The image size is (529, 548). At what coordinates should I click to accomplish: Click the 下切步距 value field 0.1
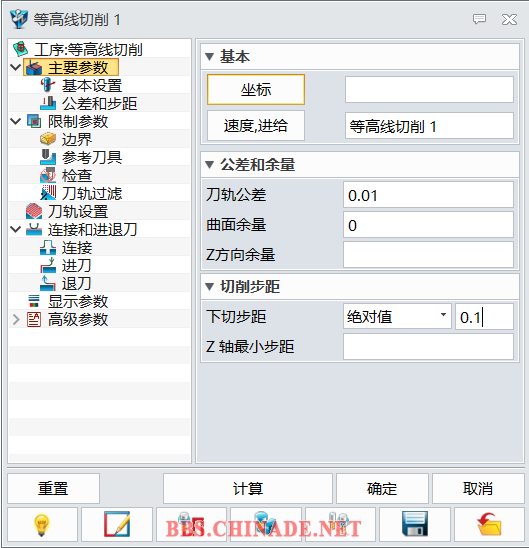(x=485, y=317)
